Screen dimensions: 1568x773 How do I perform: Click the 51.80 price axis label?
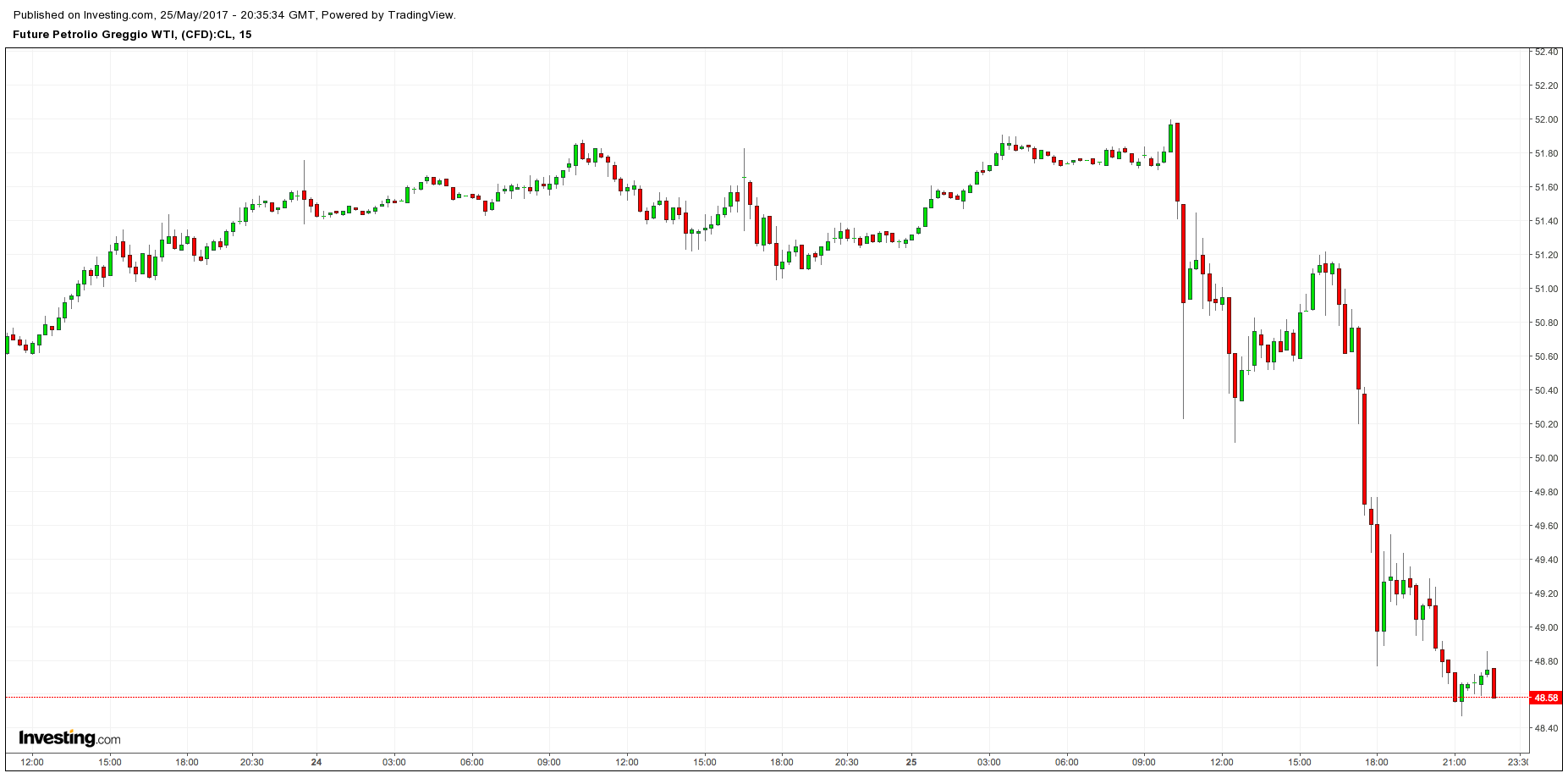pos(1546,154)
